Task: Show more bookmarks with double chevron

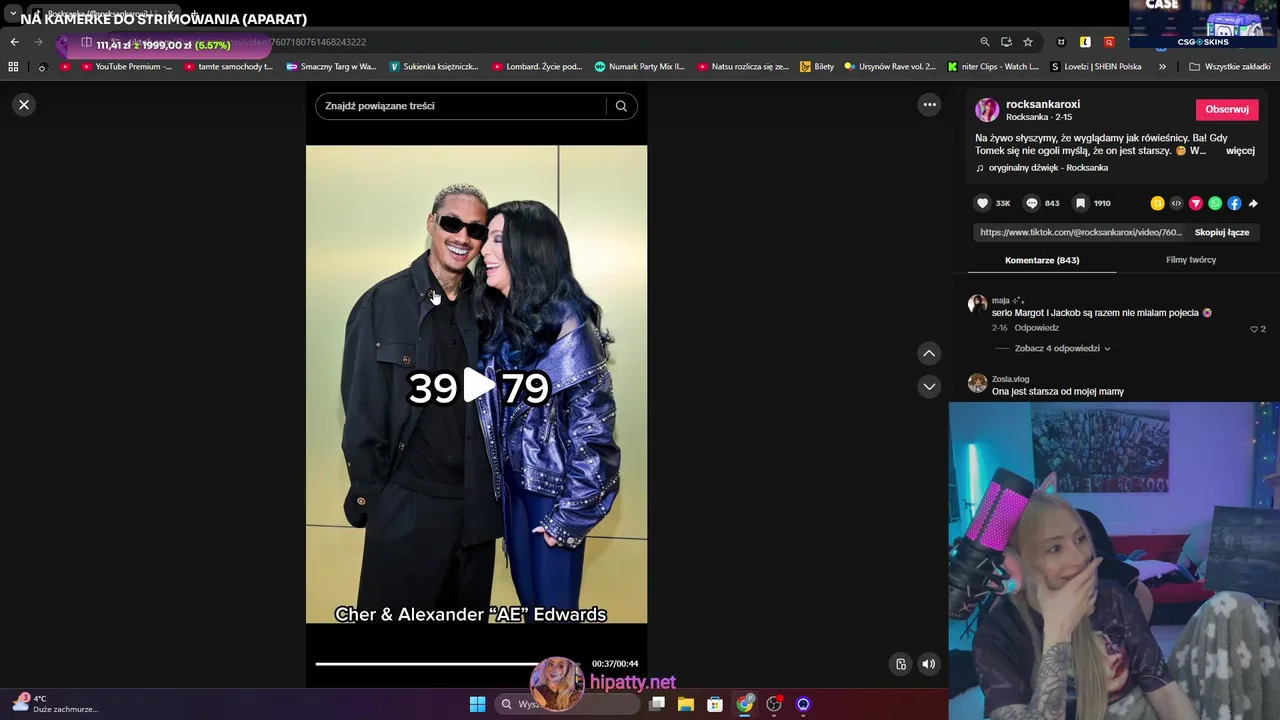Action: (x=1162, y=67)
